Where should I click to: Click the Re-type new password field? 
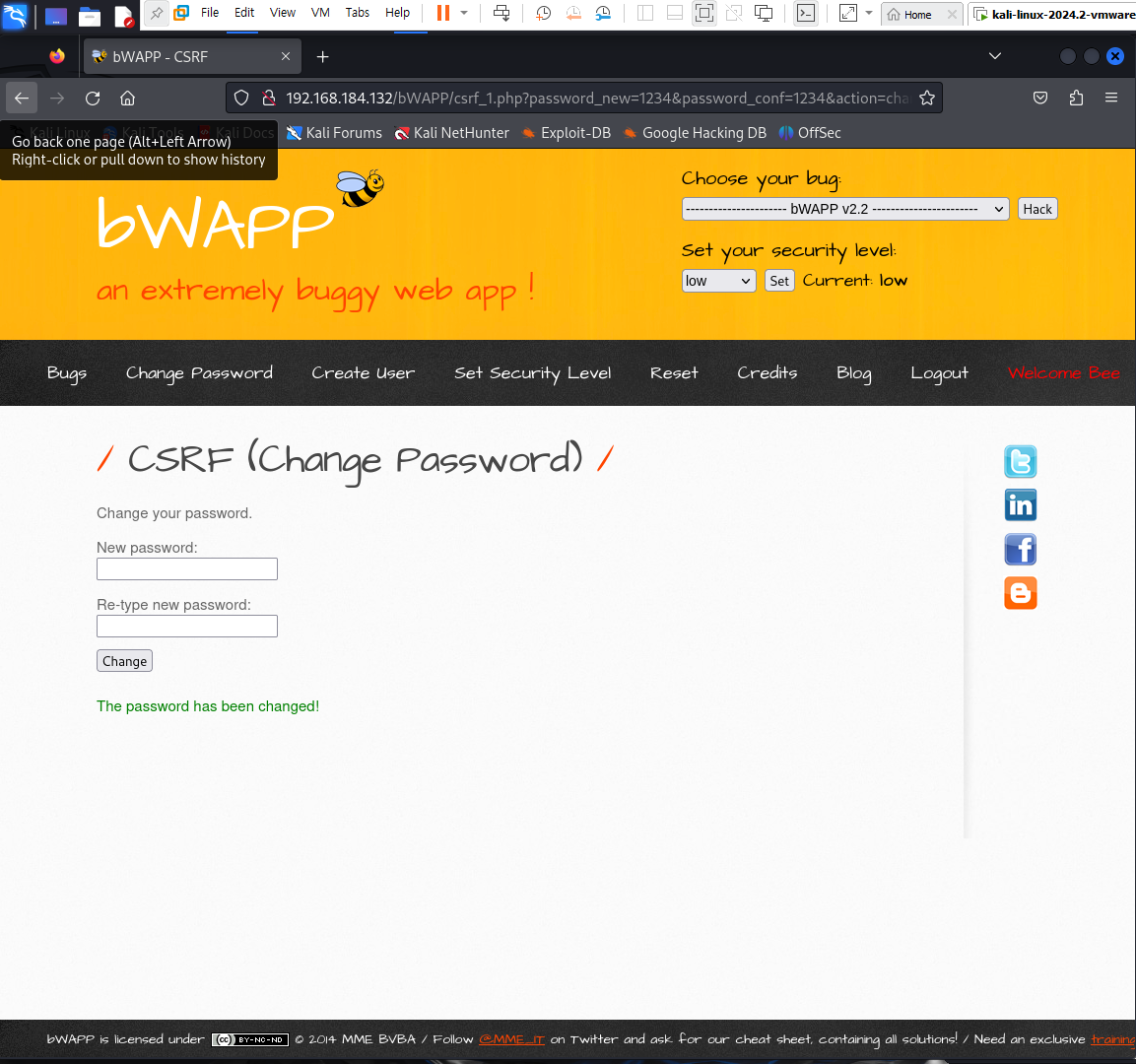pos(187,626)
